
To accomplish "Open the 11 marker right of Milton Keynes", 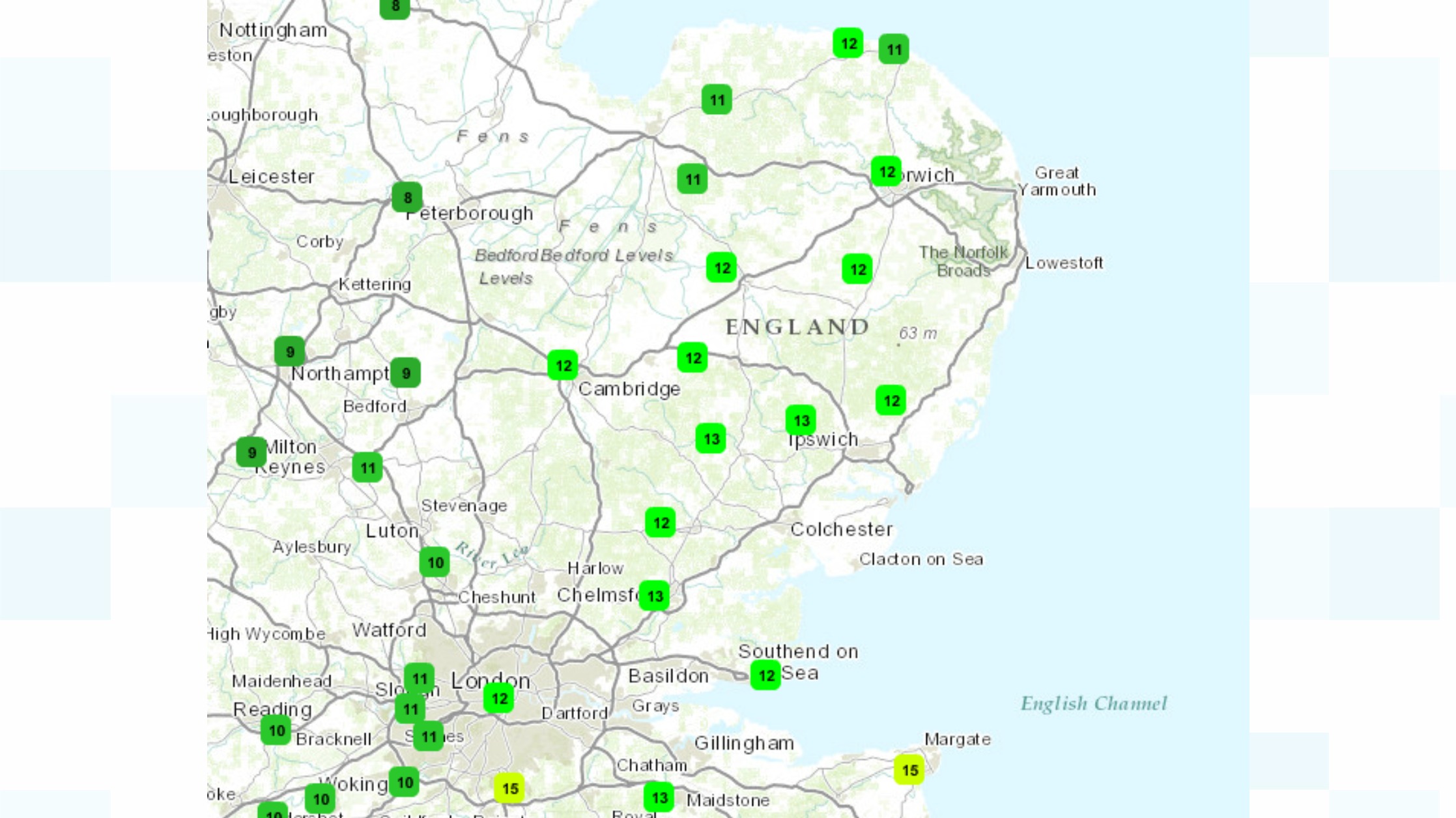I will pyautogui.click(x=367, y=468).
